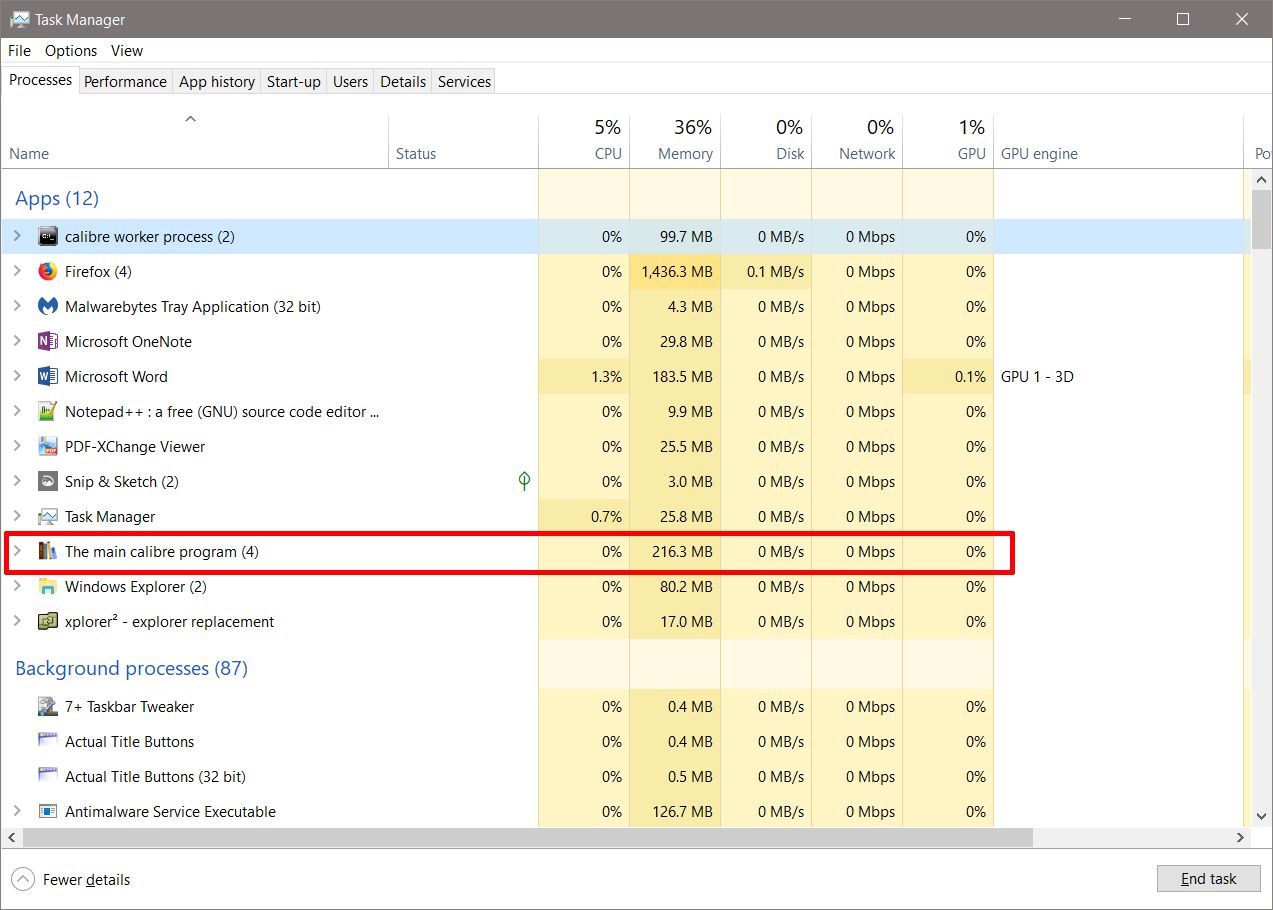Click the xplorer² explorer replacement icon
This screenshot has height=910, width=1273.
click(x=48, y=622)
